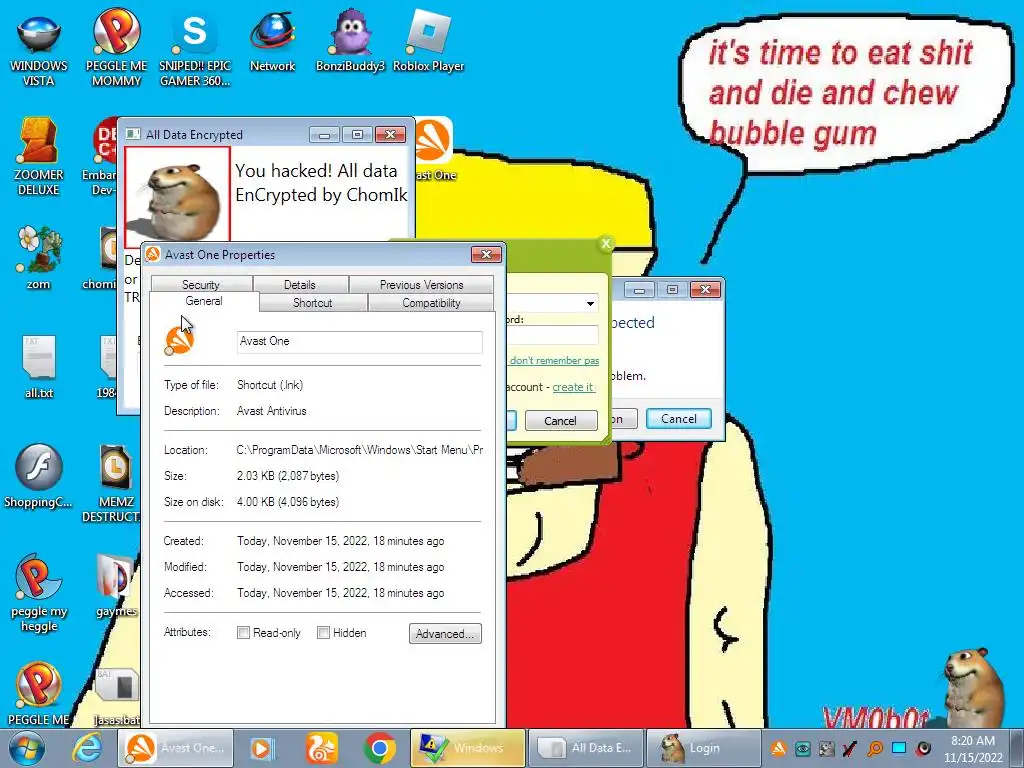Click the Windows Start button
This screenshot has width=1024, height=768.
coord(27,748)
